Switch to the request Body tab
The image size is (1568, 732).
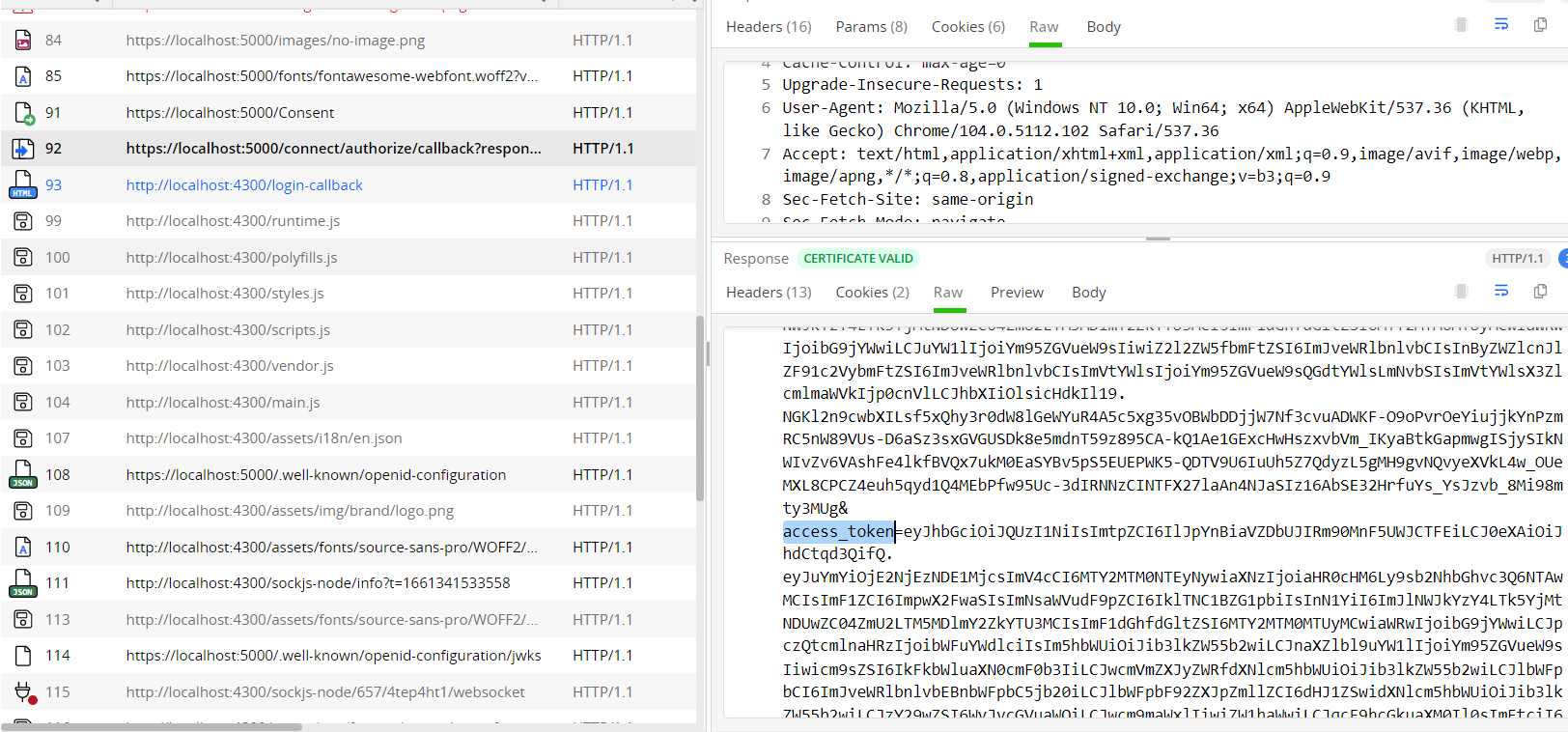click(1104, 27)
